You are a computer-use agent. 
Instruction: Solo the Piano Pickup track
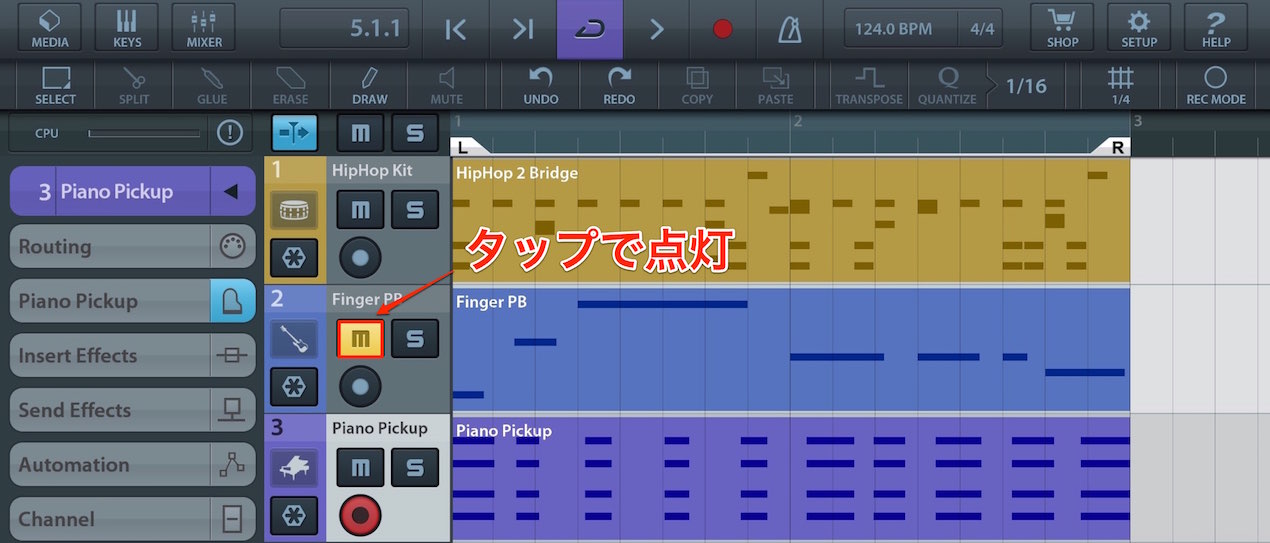(x=414, y=467)
